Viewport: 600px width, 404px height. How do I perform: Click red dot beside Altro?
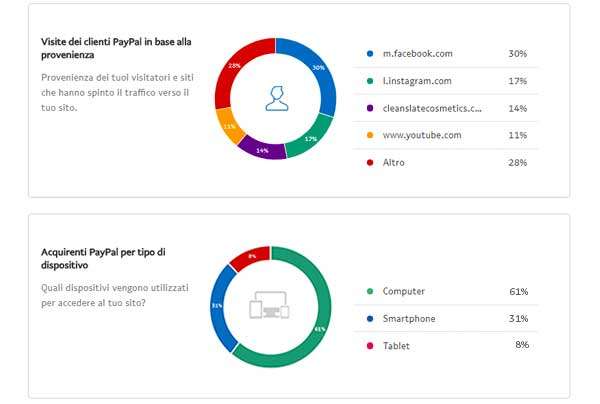(x=370, y=162)
